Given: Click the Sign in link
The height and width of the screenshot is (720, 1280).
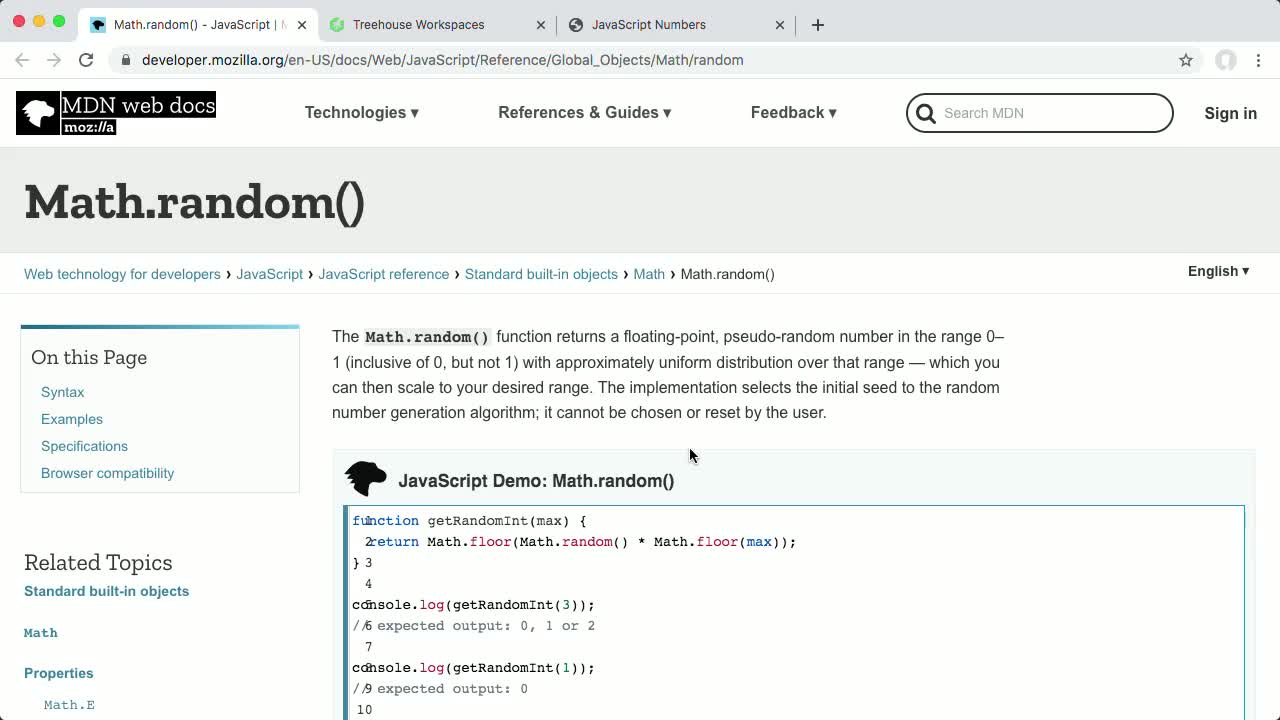Looking at the screenshot, I should click(x=1230, y=113).
